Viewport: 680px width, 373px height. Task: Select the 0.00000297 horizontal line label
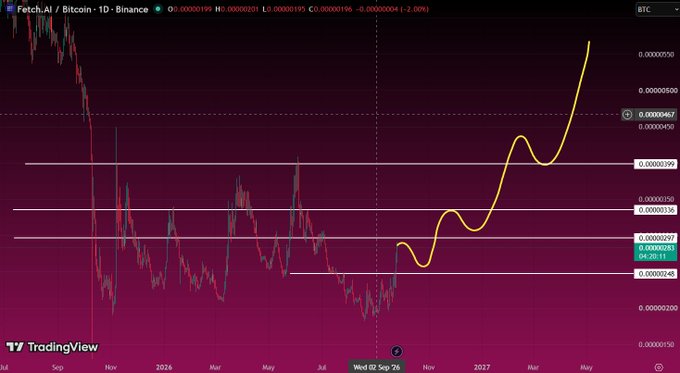pos(655,238)
